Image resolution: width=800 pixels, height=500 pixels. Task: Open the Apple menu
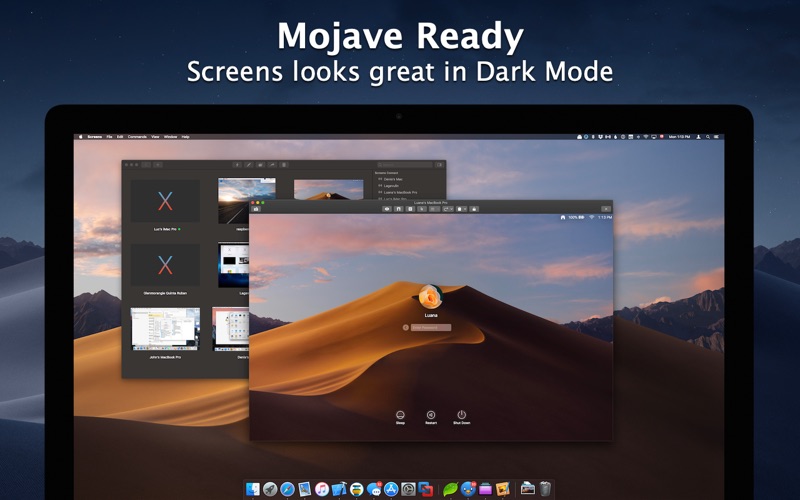pos(80,137)
